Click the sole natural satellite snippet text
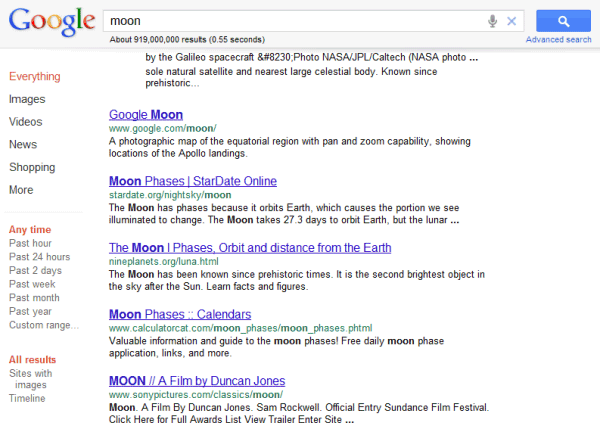Screen dimensions: 600x426 coord(291,77)
